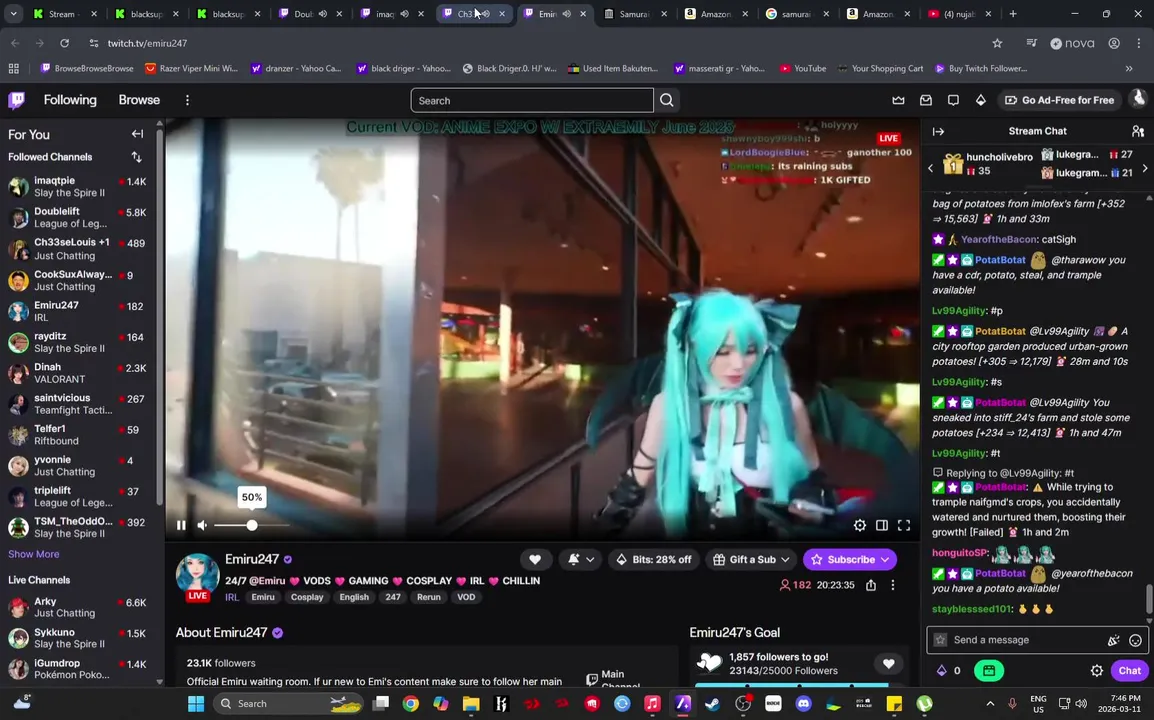Screen dimensions: 1154x720
Task: Click IRL category link under title
Action: (232, 597)
